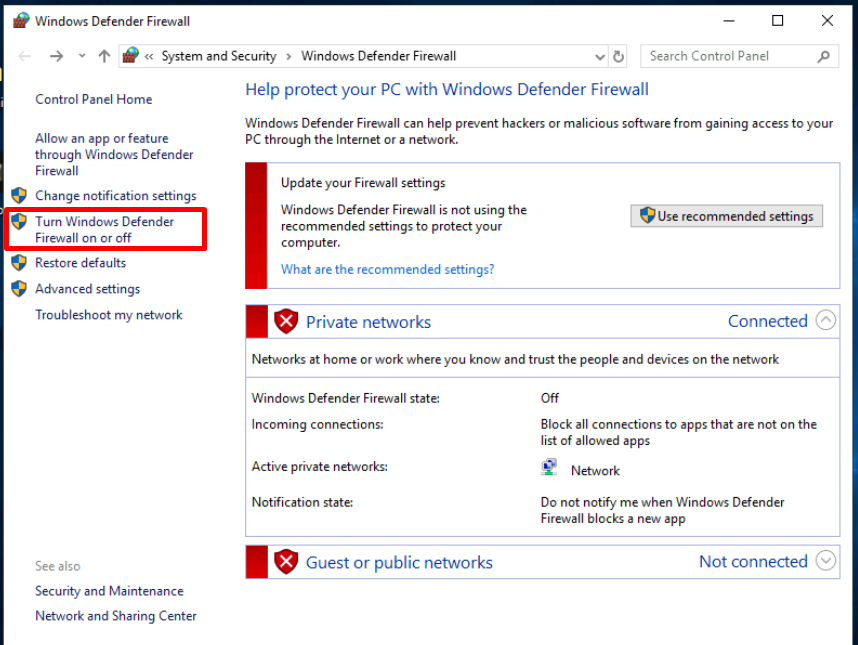Go to Control Panel Home
Viewport: 858px width, 645px height.
94,99
